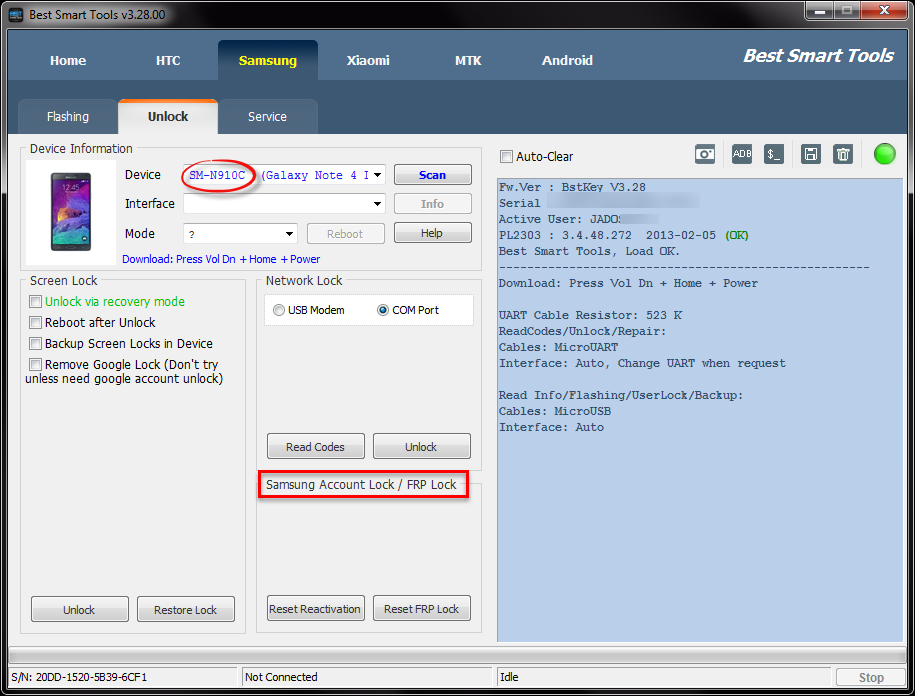Screen dimensions: 915x696
Task: Click the Network Lock Unlock button
Action: click(x=421, y=446)
